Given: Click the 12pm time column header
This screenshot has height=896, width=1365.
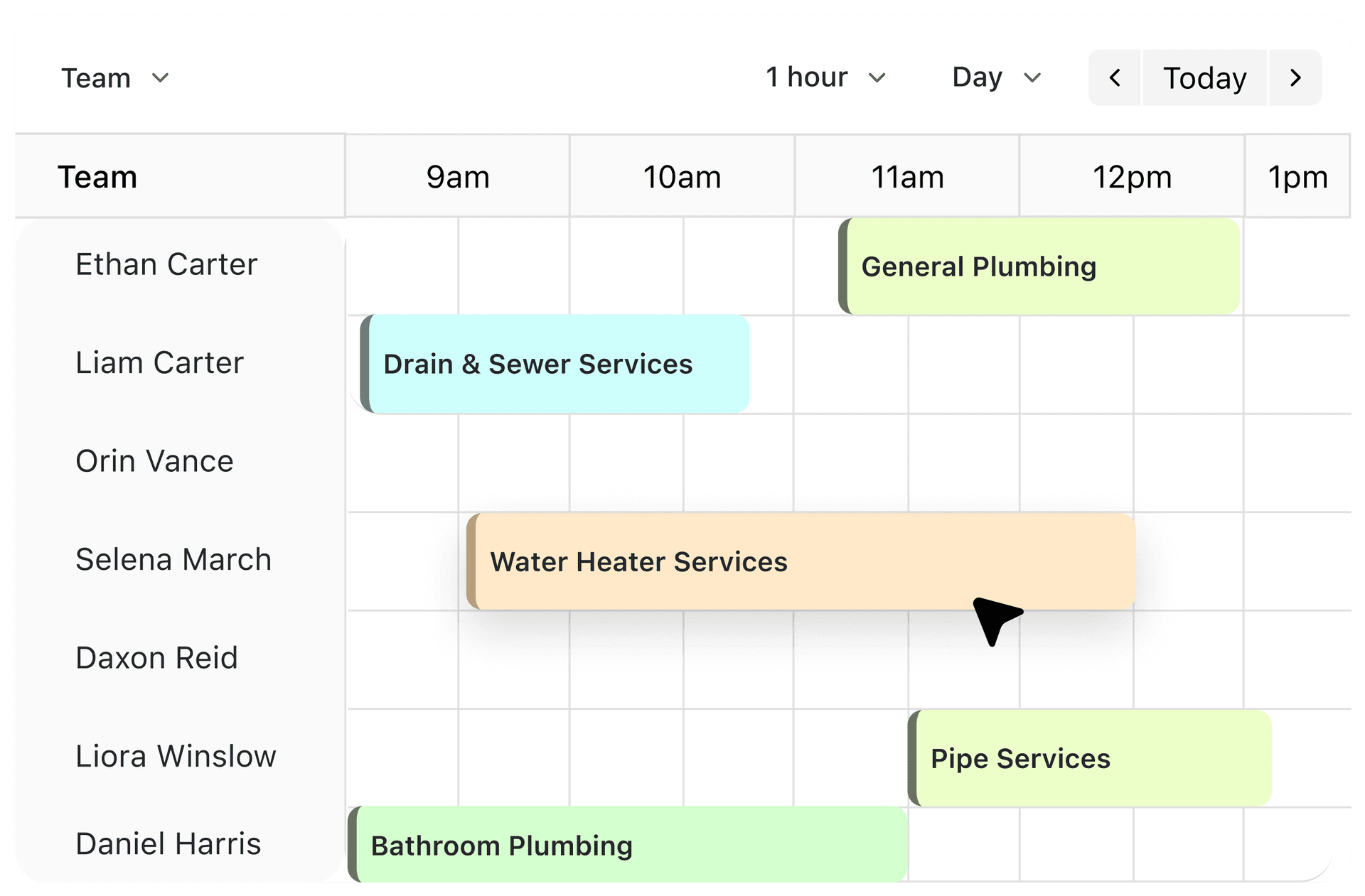Looking at the screenshot, I should [1132, 176].
